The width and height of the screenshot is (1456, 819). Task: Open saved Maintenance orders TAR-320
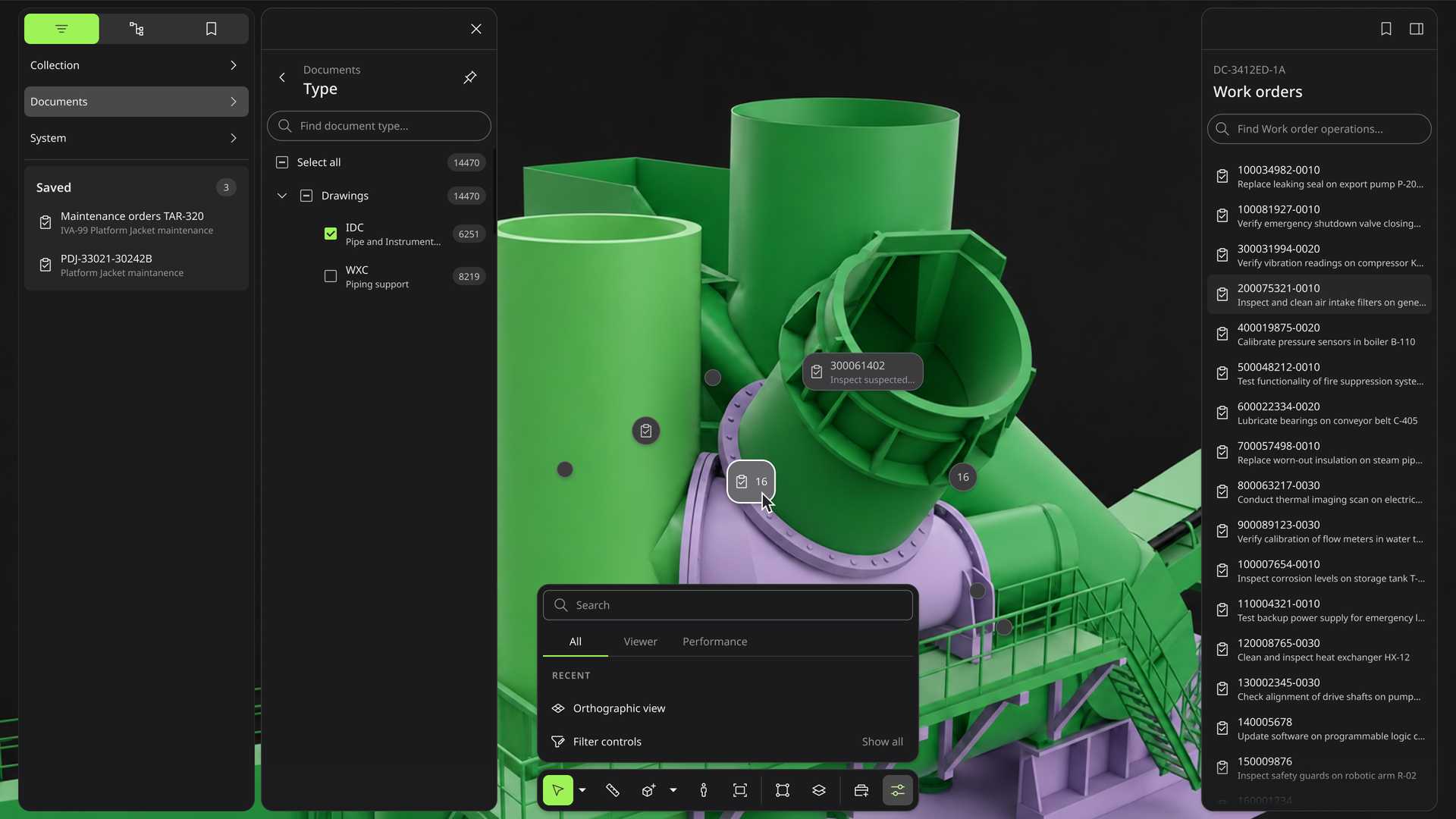point(136,223)
